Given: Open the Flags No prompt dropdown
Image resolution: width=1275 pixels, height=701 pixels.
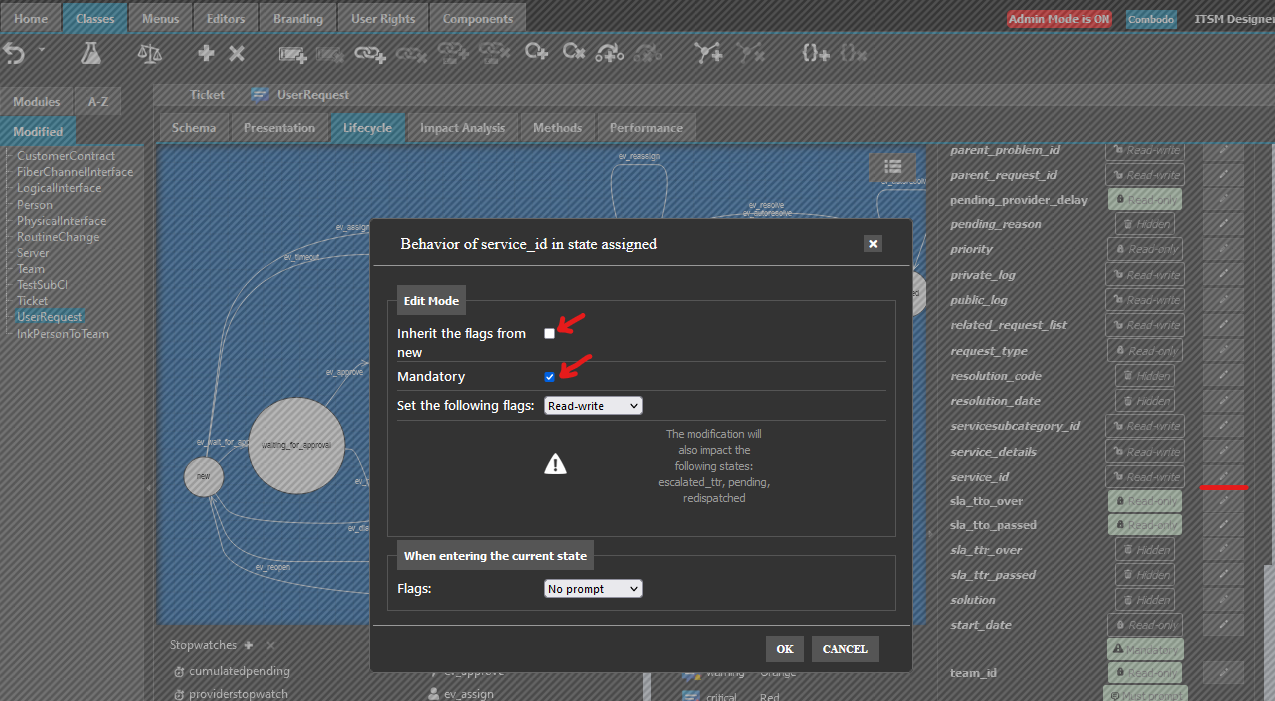Looking at the screenshot, I should 593,589.
